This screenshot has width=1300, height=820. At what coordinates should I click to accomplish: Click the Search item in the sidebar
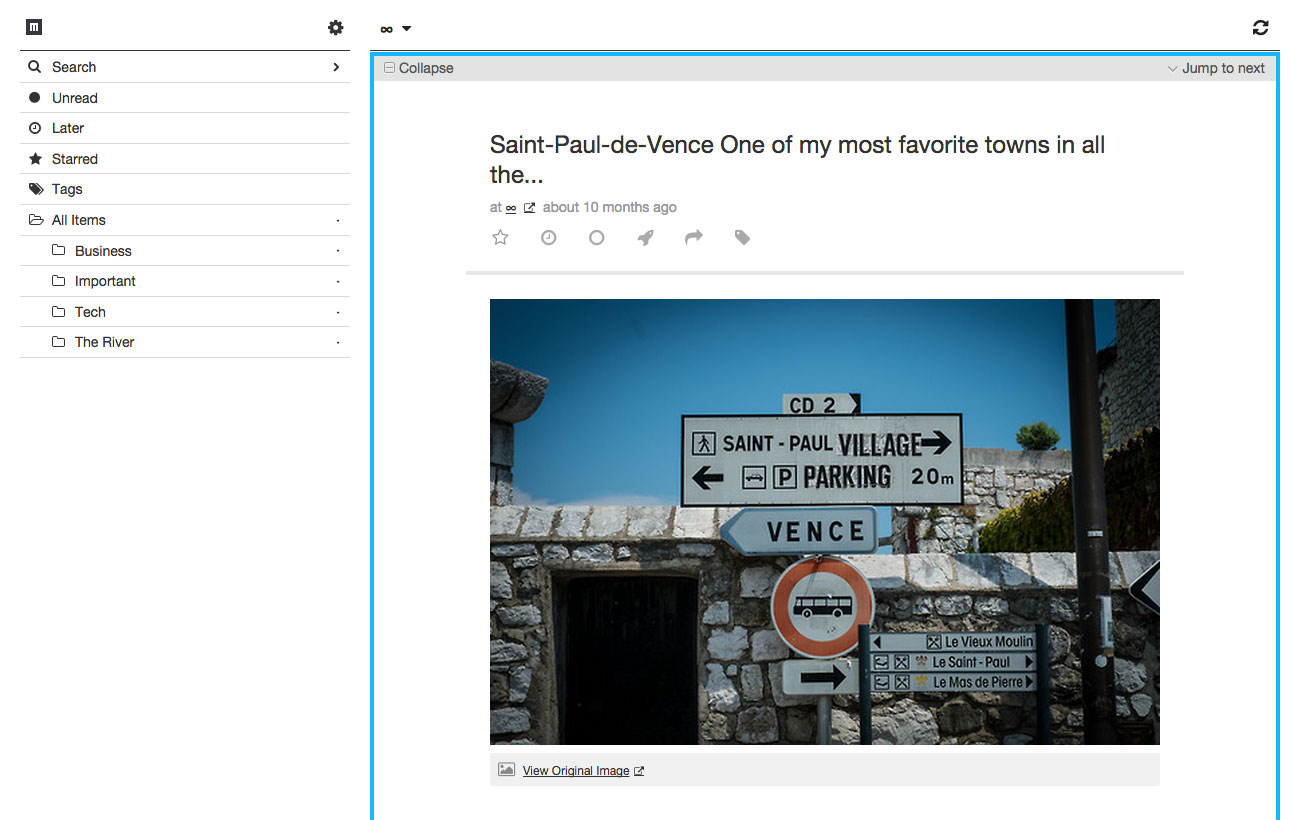pyautogui.click(x=185, y=67)
